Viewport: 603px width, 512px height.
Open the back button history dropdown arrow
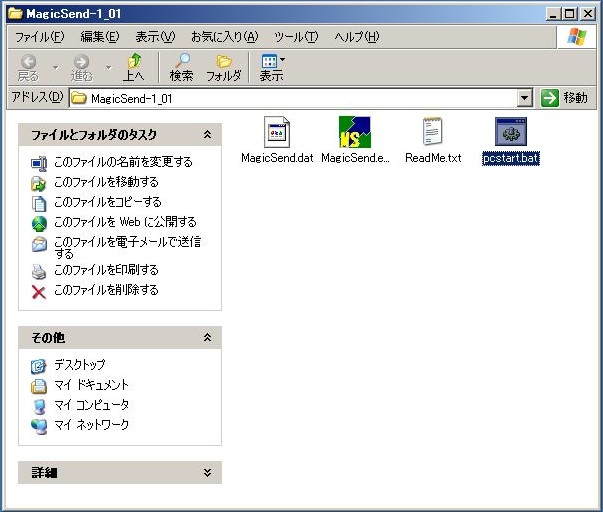click(x=56, y=68)
